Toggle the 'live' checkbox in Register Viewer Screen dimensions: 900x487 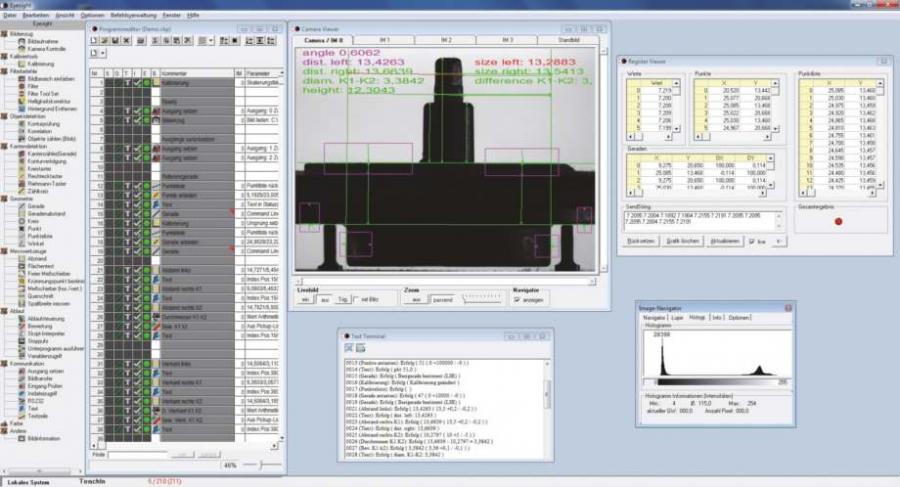click(751, 241)
